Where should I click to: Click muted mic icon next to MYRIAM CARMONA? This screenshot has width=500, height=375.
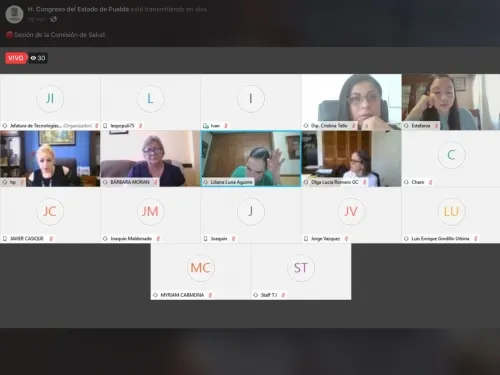[210, 295]
